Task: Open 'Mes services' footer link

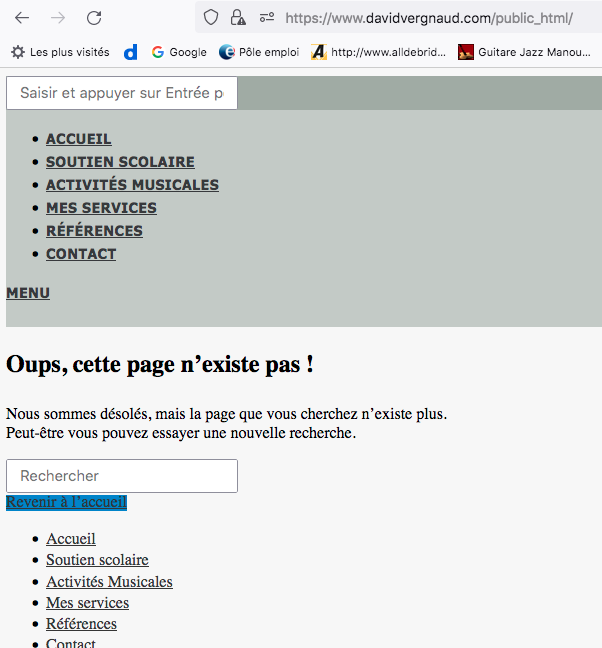Action: [x=87, y=603]
